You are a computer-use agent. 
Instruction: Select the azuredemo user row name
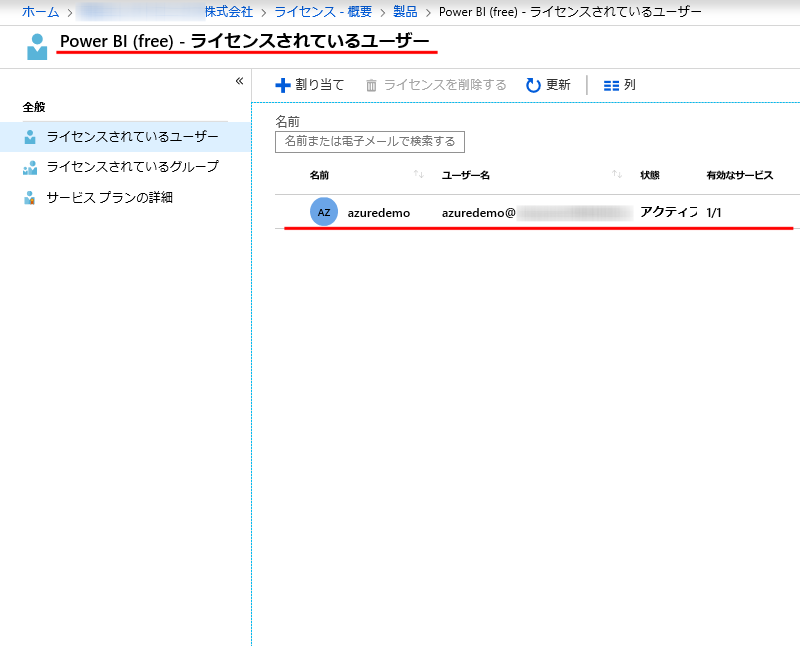[x=379, y=213]
